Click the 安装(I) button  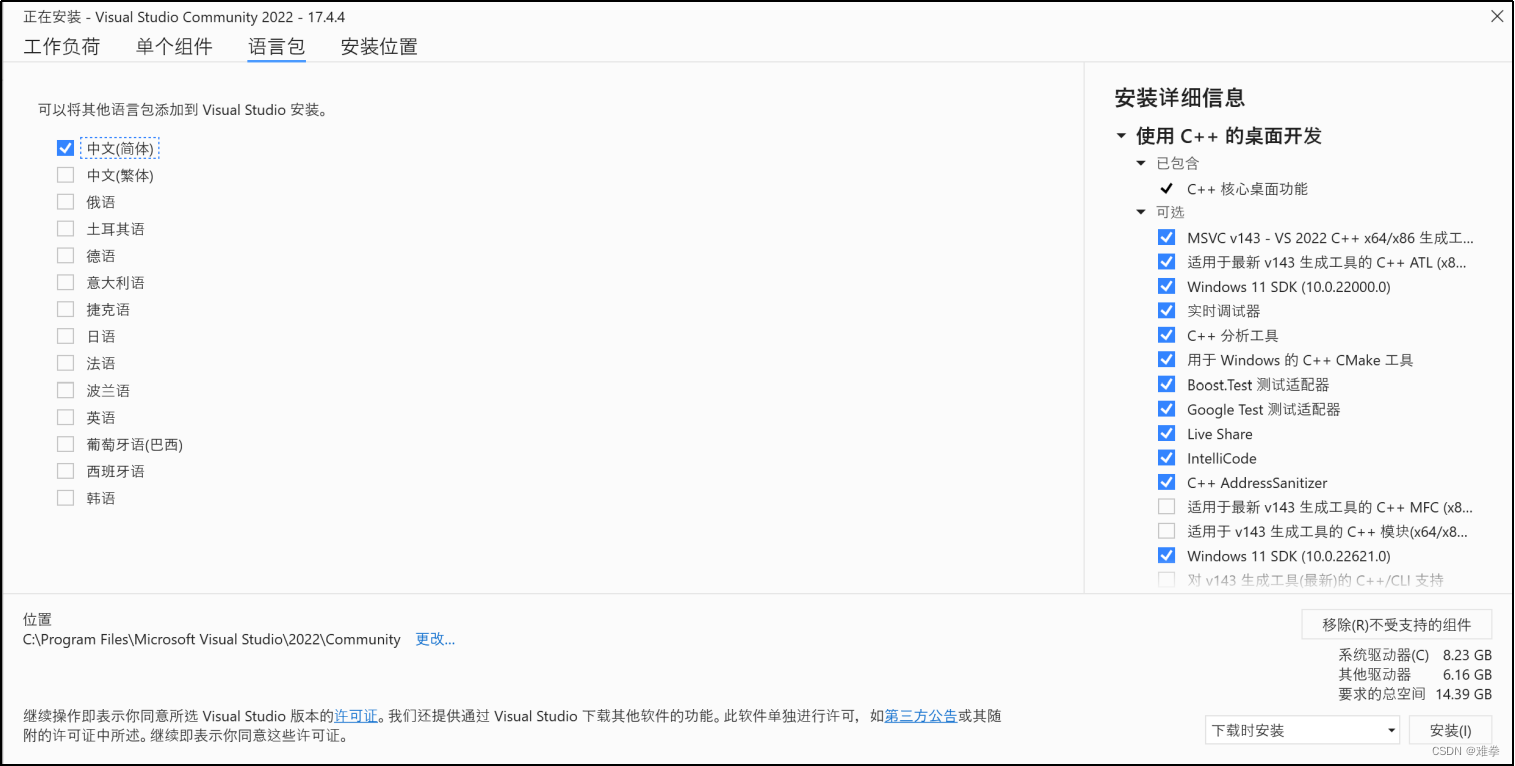click(1450, 731)
